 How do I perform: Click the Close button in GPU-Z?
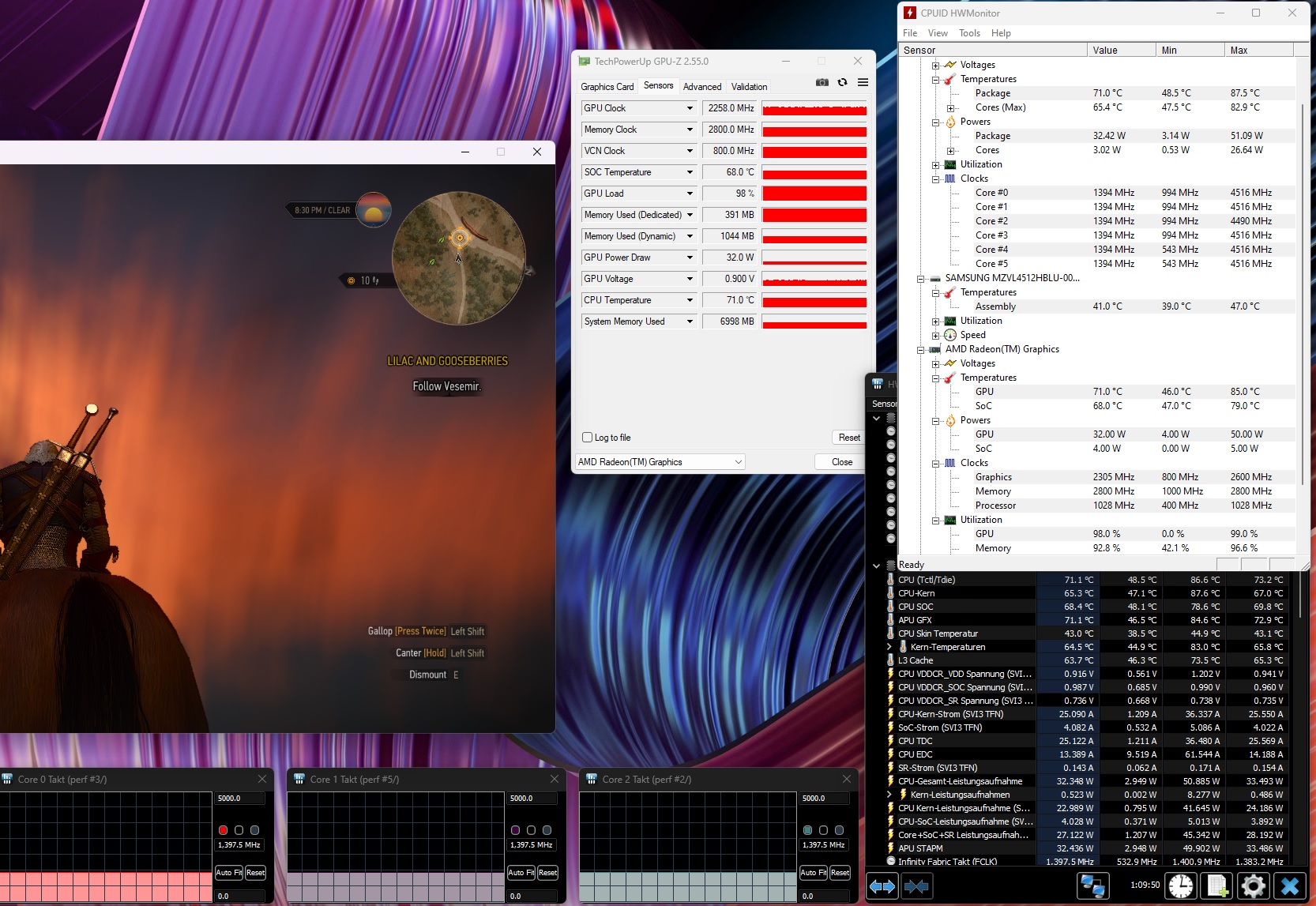[842, 462]
